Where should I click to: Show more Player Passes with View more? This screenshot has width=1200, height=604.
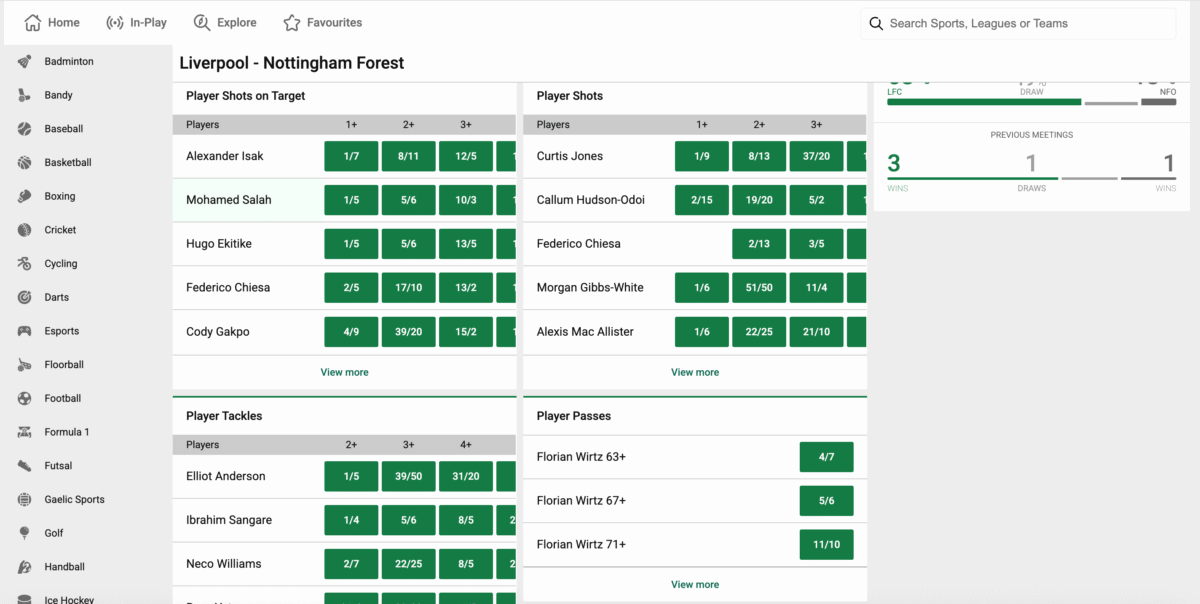pyautogui.click(x=695, y=585)
